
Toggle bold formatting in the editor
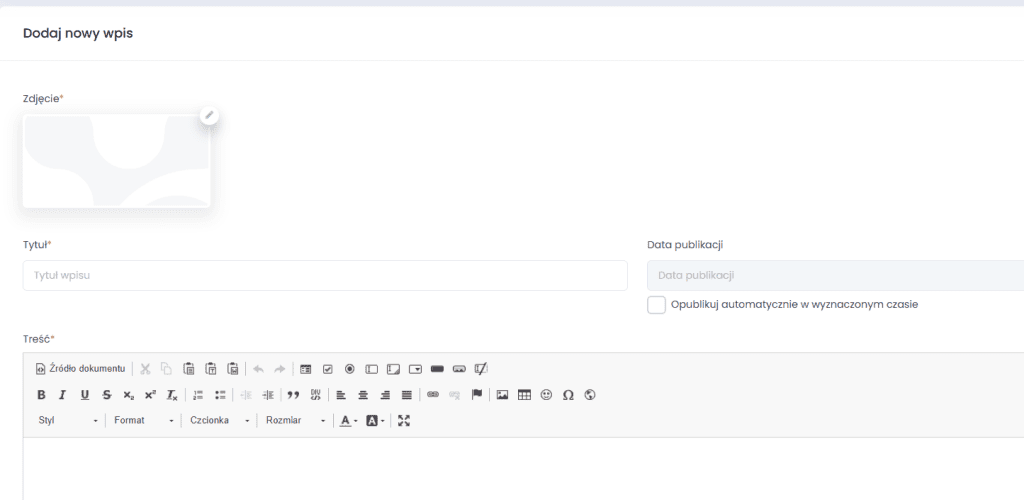tap(41, 395)
